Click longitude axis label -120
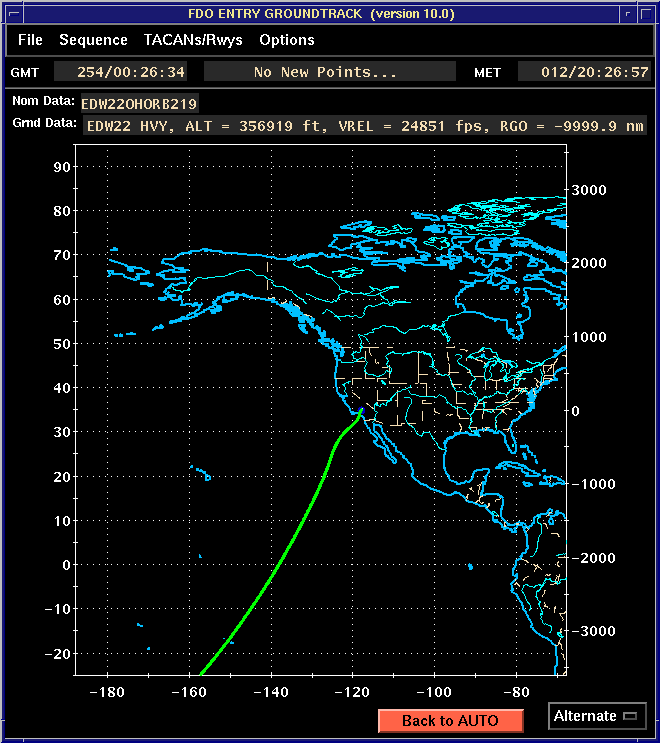The height and width of the screenshot is (743, 660). tap(352, 692)
